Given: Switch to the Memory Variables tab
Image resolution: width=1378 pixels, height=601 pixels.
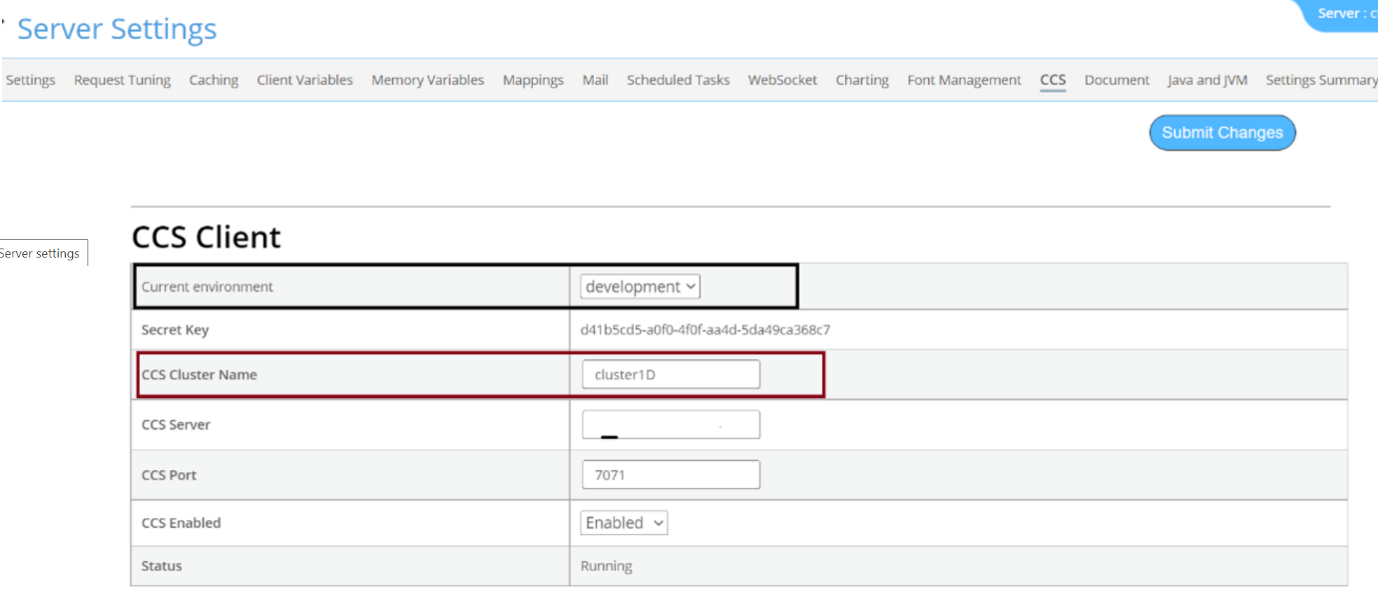Looking at the screenshot, I should pyautogui.click(x=427, y=80).
